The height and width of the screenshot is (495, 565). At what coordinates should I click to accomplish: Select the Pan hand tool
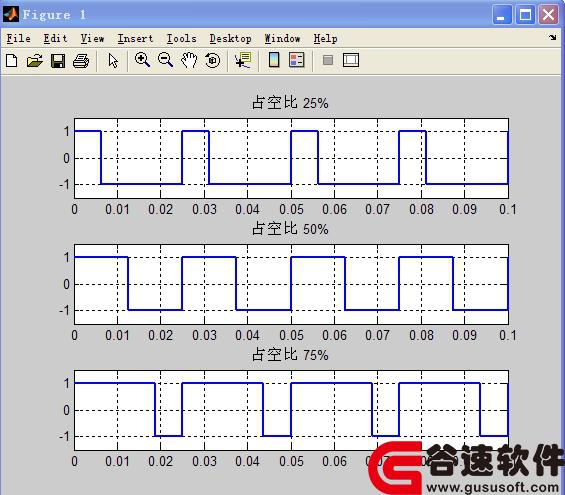coord(189,60)
